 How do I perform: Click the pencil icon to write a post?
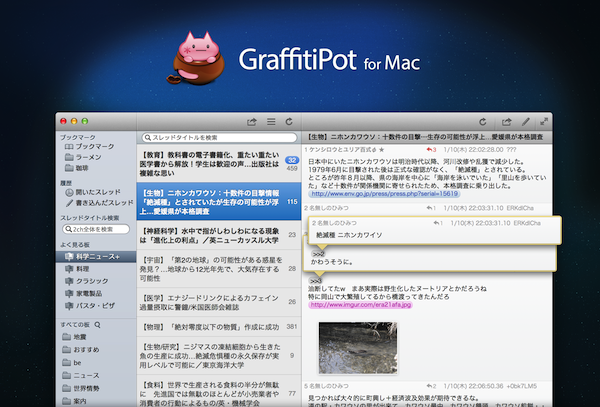click(525, 122)
